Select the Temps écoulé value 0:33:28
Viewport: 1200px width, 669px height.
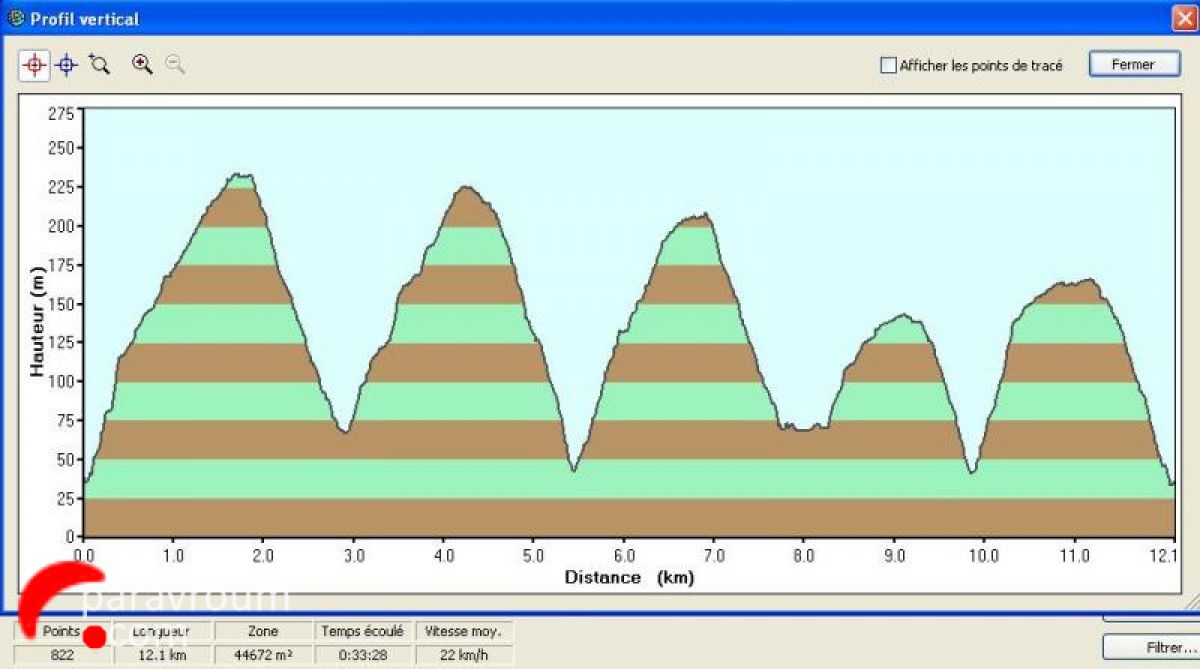click(x=362, y=655)
